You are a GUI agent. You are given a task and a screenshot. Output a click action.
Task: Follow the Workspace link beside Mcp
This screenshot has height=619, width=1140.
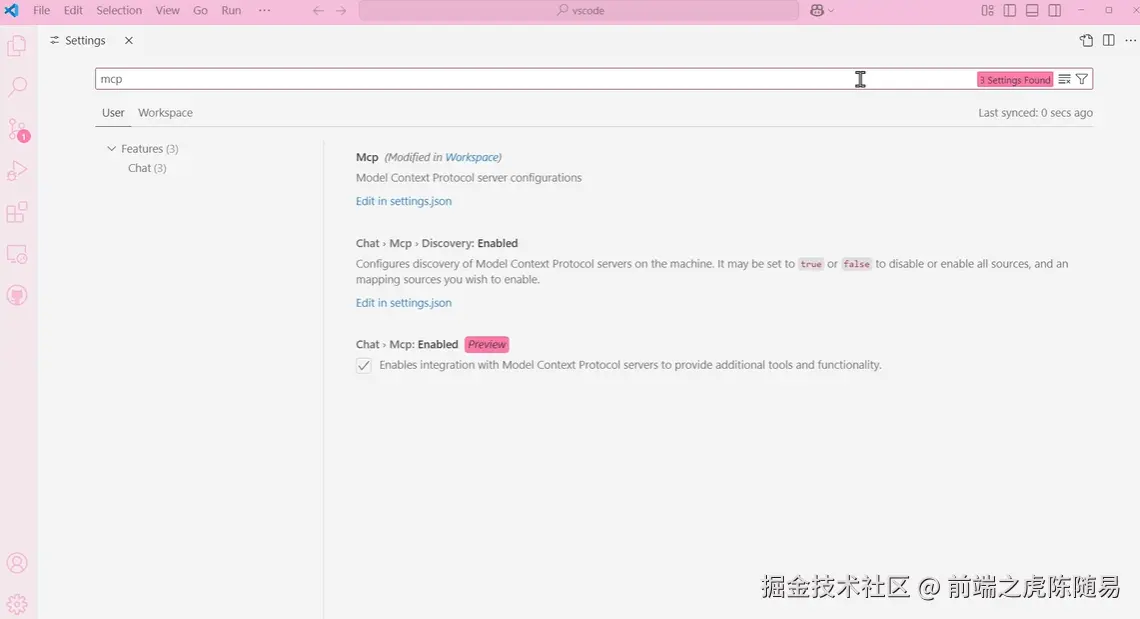472,157
